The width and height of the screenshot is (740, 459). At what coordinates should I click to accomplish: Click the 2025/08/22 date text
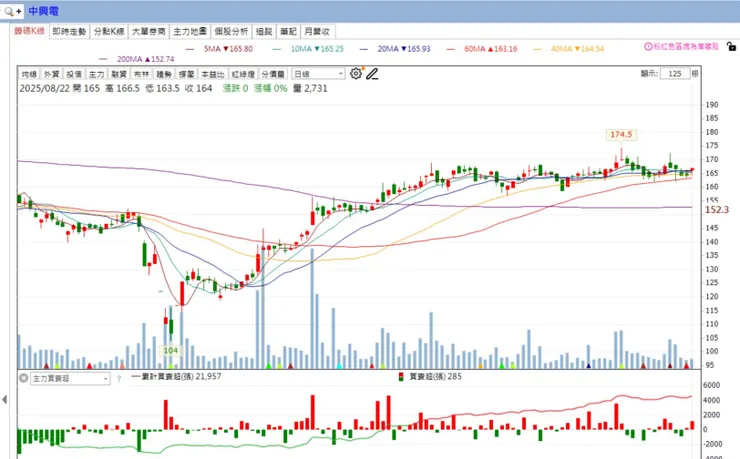click(x=44, y=88)
